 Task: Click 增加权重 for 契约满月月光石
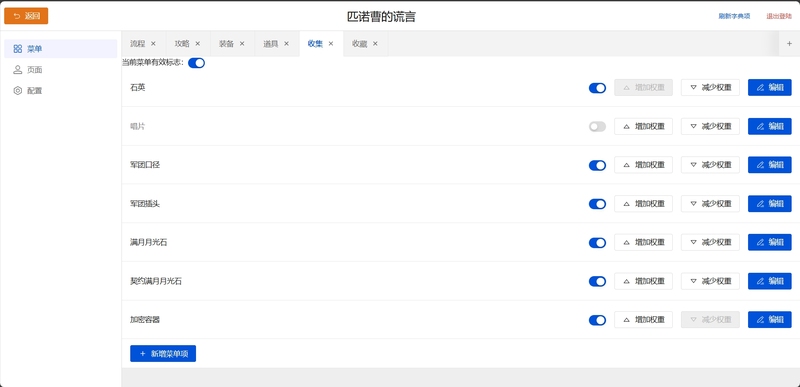(x=643, y=281)
